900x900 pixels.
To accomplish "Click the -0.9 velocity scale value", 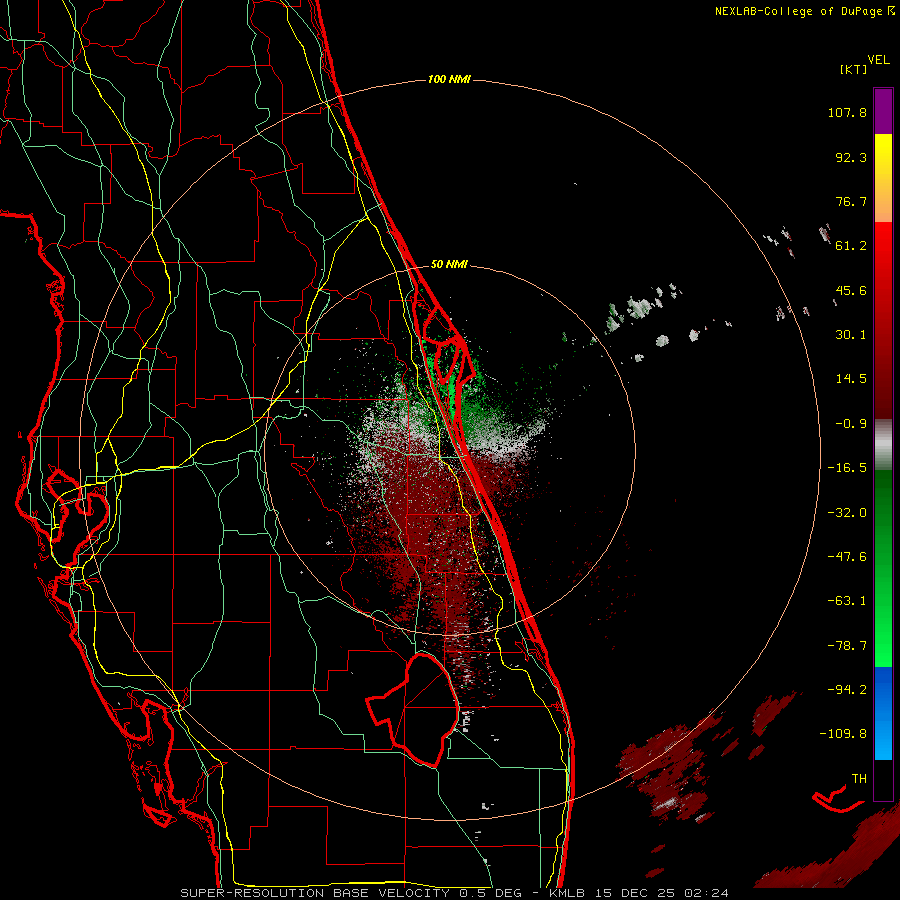I will [x=851, y=424].
